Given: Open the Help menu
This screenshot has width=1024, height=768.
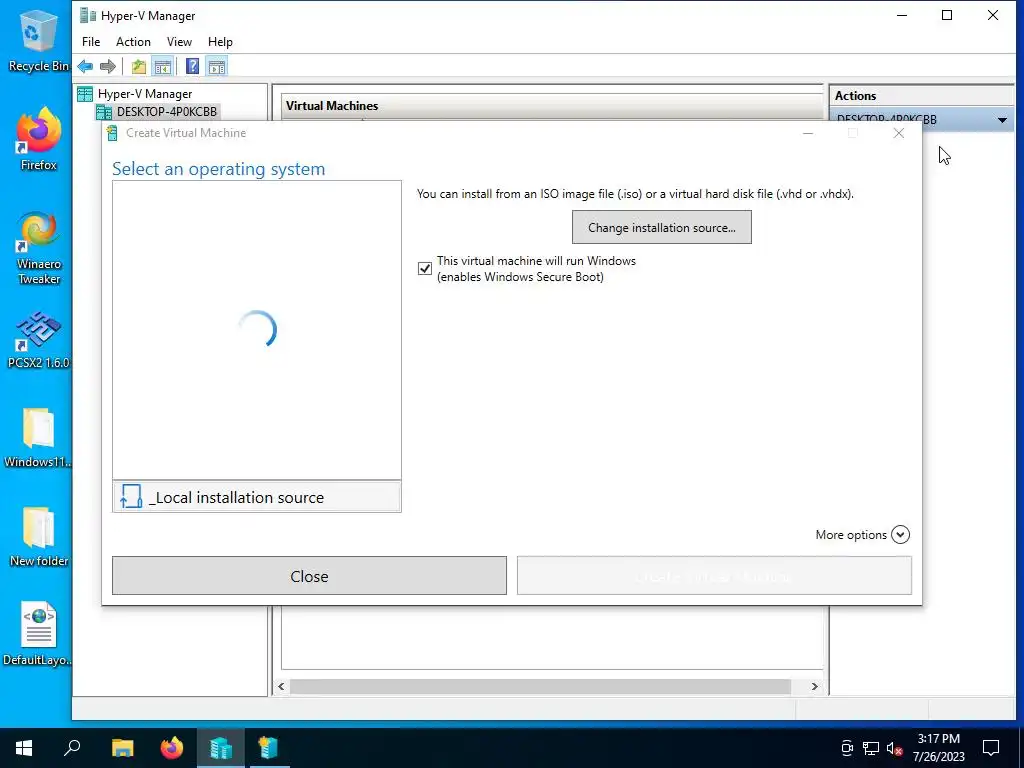Looking at the screenshot, I should click(220, 42).
